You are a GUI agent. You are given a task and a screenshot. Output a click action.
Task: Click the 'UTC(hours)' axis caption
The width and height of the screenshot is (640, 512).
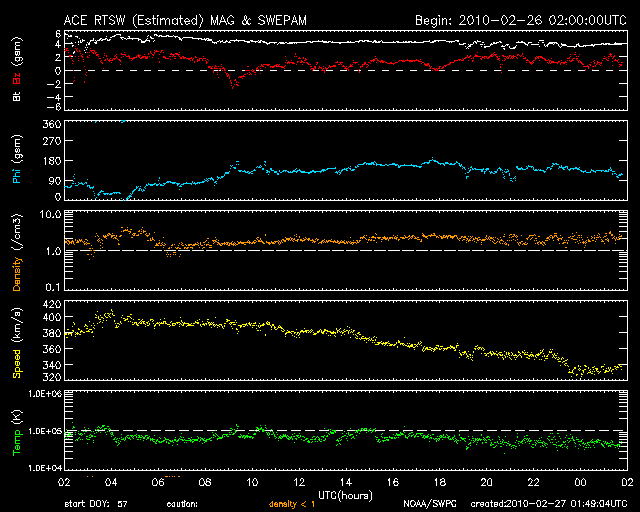point(345,496)
